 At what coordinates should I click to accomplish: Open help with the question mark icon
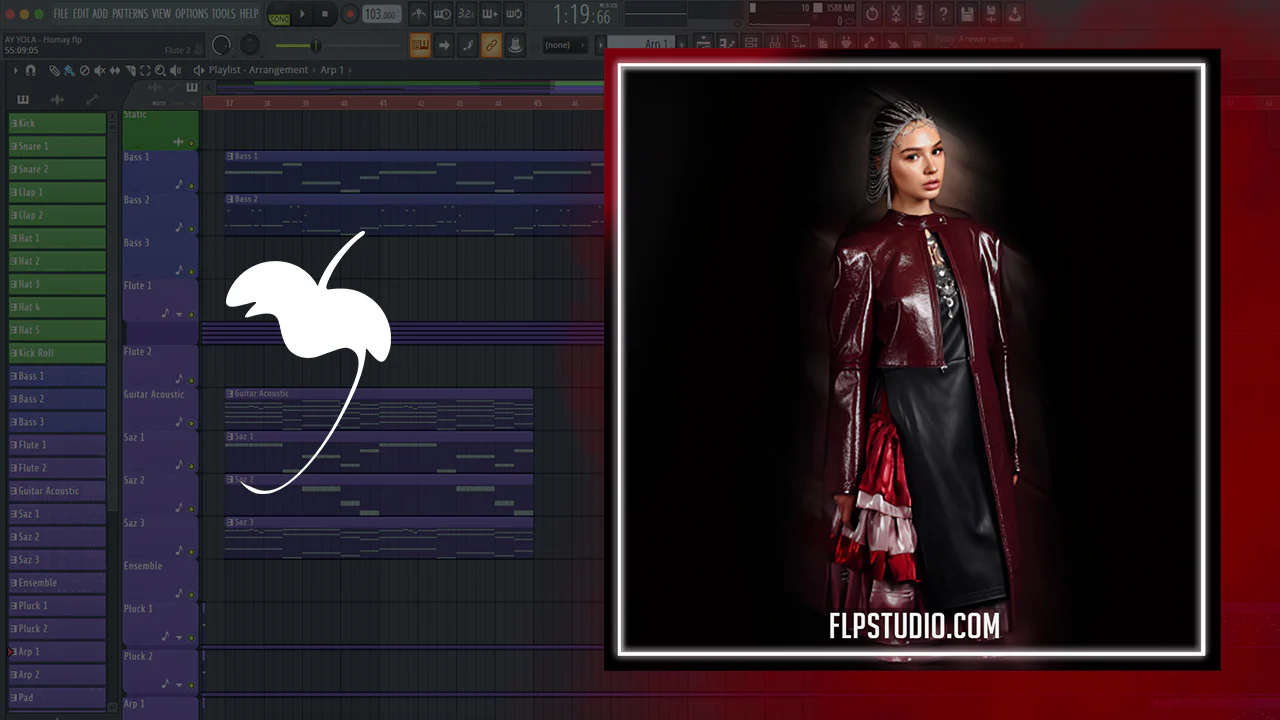click(x=943, y=14)
